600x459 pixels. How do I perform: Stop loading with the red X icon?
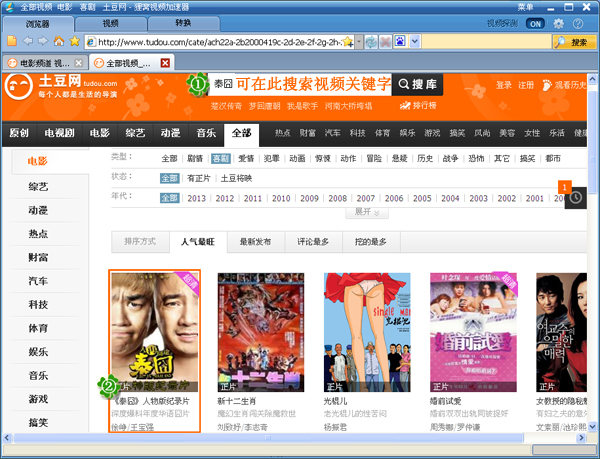385,42
